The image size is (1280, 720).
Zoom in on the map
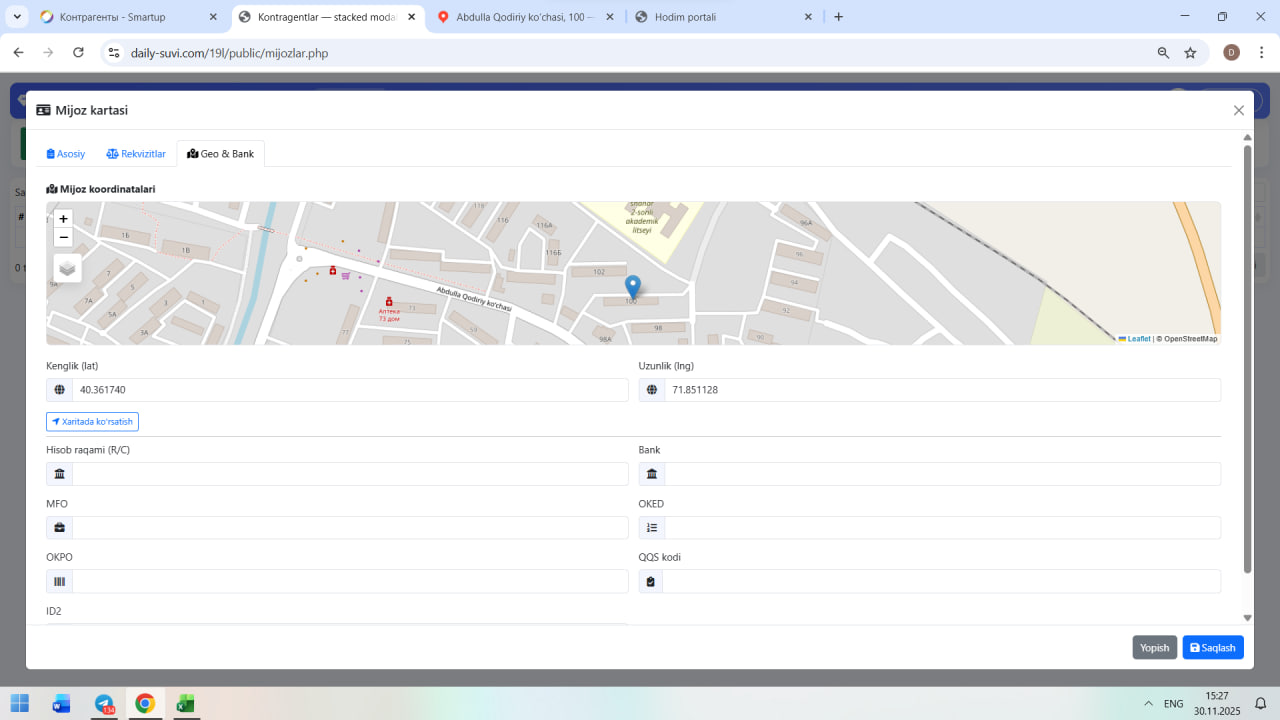64,219
